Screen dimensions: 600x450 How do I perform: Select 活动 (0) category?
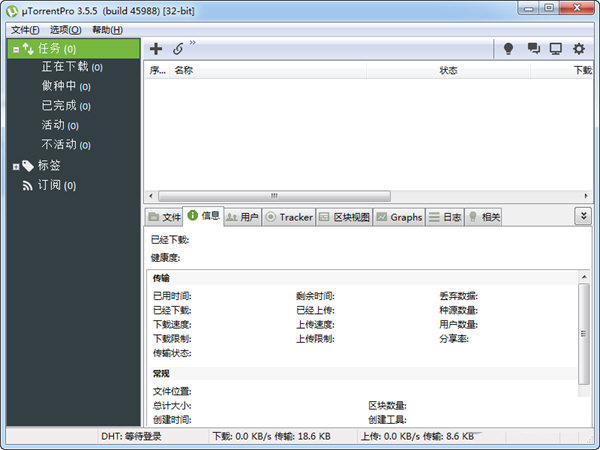[x=60, y=125]
